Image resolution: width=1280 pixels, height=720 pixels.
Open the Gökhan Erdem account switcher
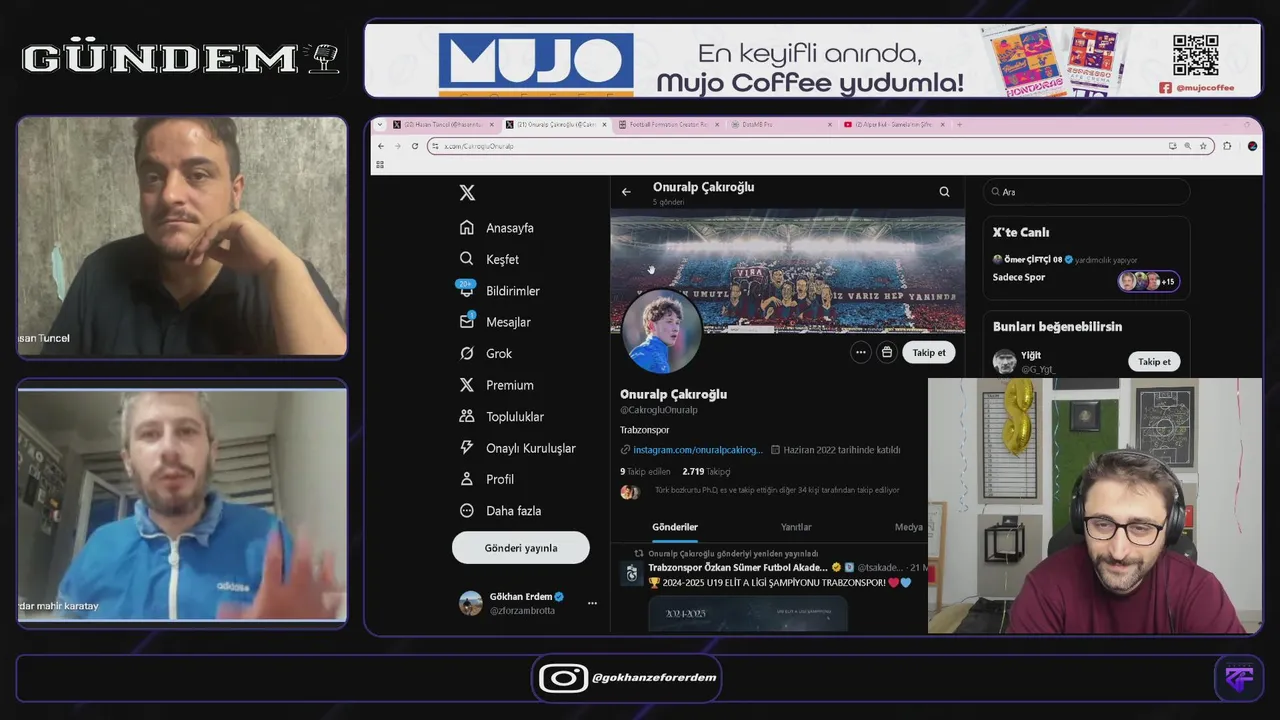click(527, 603)
